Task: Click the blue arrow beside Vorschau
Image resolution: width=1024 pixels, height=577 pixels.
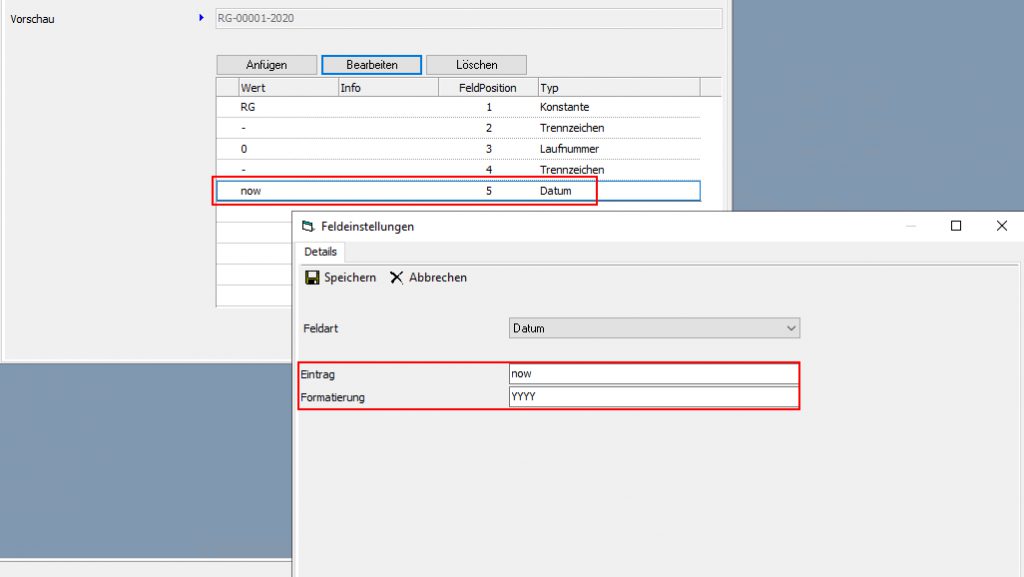Action: pos(201,18)
